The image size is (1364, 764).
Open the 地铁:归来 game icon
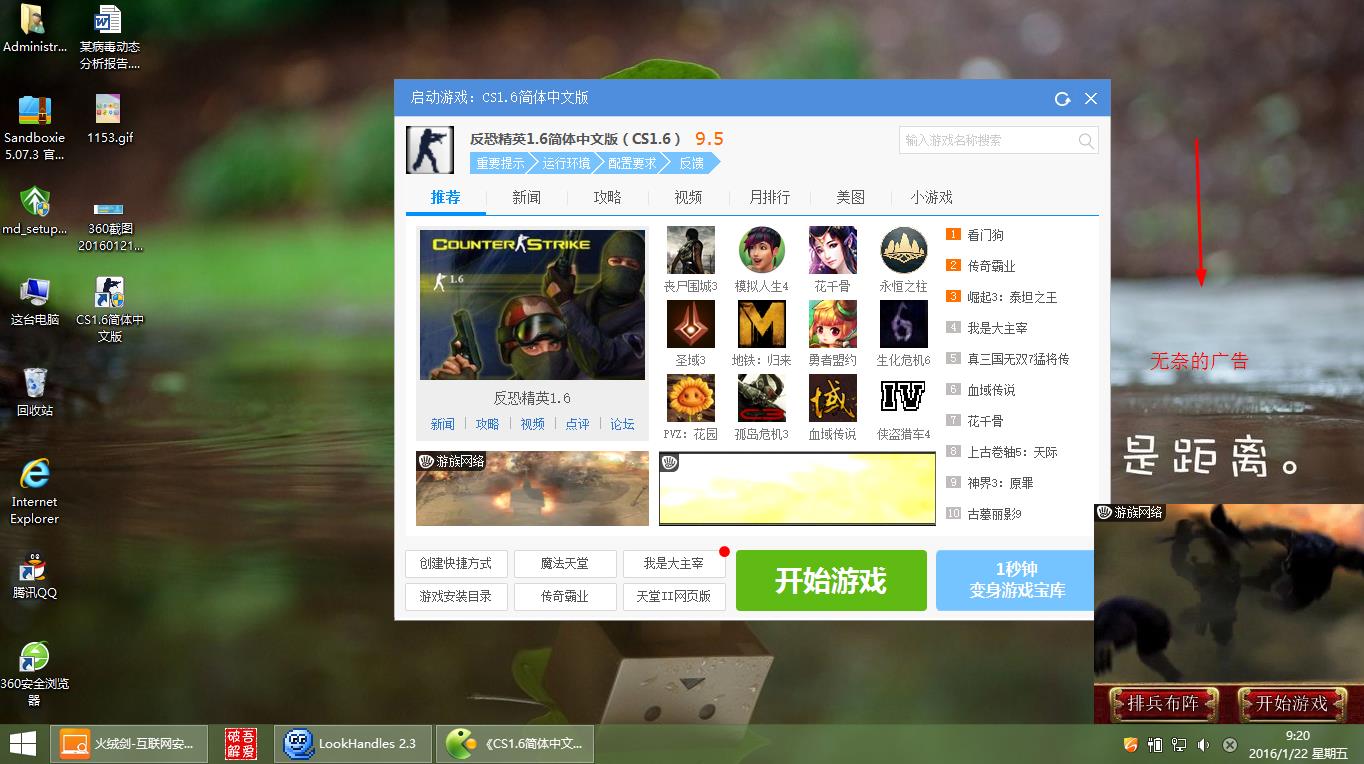[x=762, y=324]
